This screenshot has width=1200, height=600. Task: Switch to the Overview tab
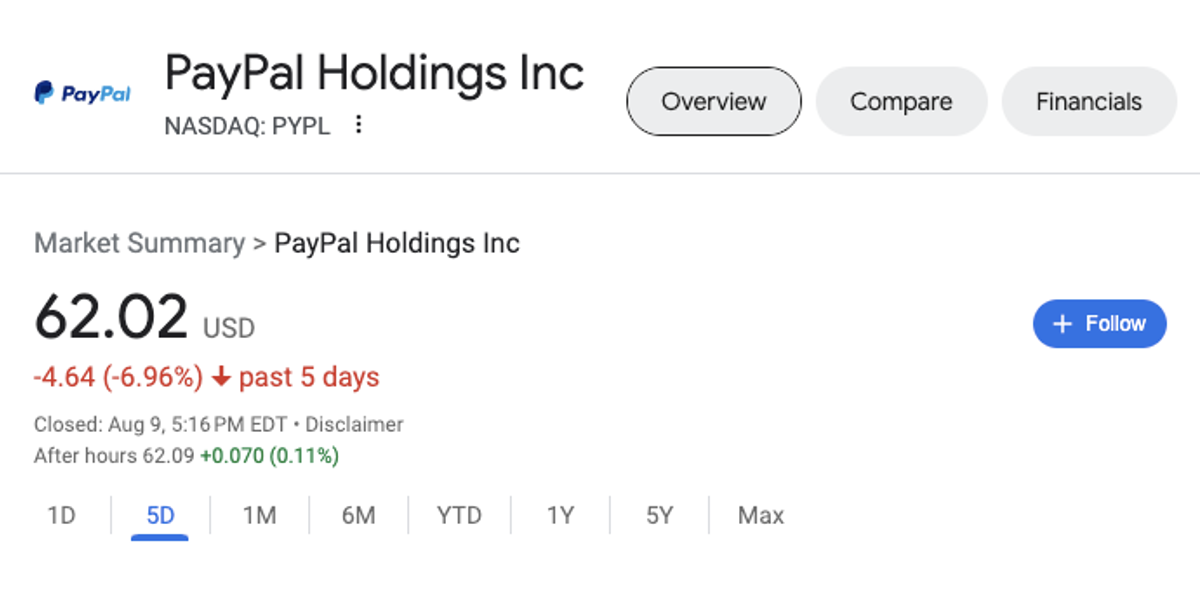(x=713, y=101)
